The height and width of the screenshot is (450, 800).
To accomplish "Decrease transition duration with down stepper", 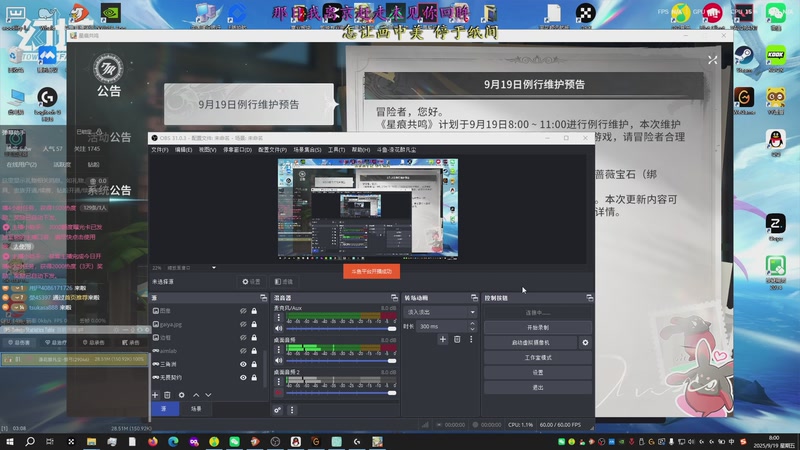I will pos(472,329).
